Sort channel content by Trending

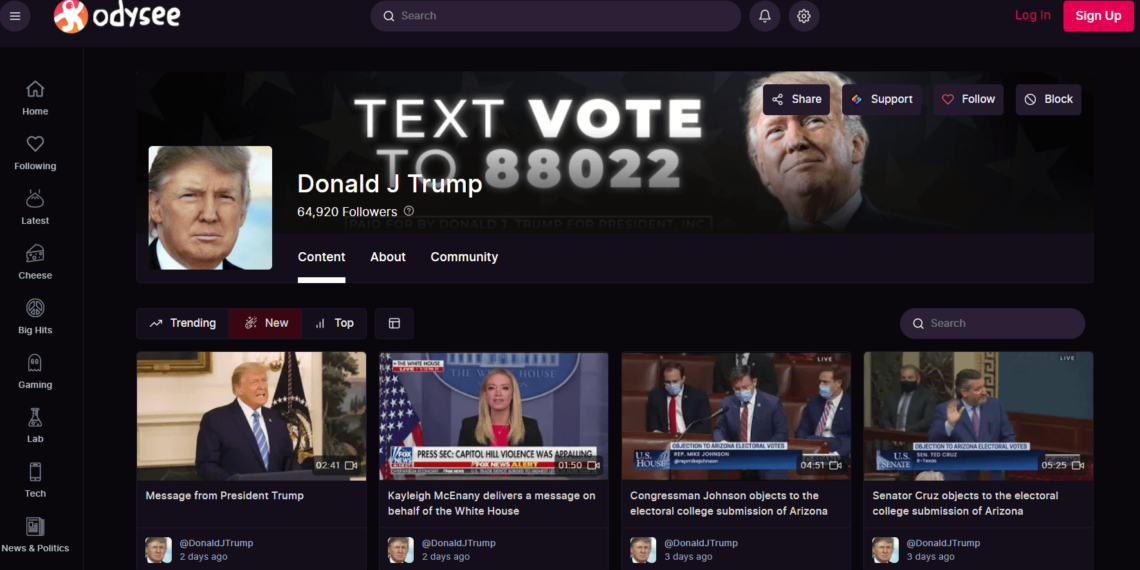pyautogui.click(x=182, y=323)
